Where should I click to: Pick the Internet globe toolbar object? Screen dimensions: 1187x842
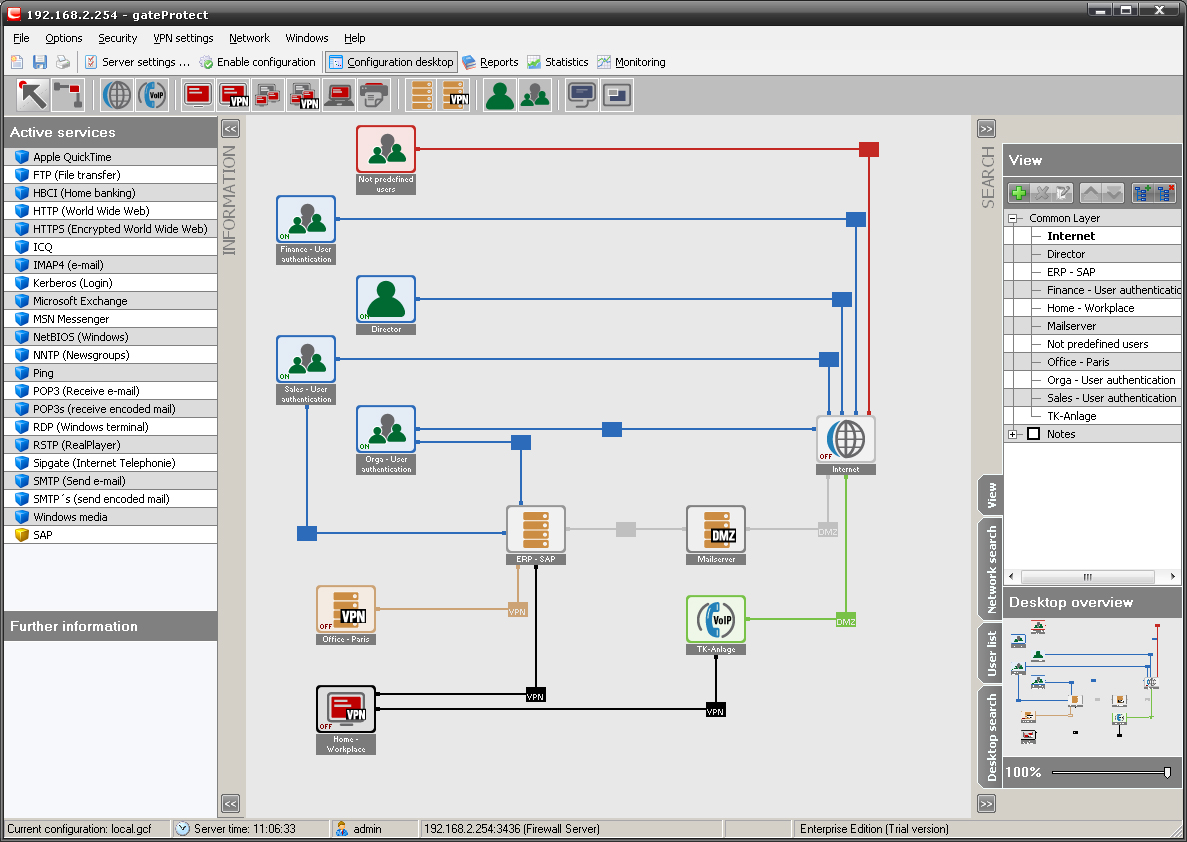pos(117,95)
